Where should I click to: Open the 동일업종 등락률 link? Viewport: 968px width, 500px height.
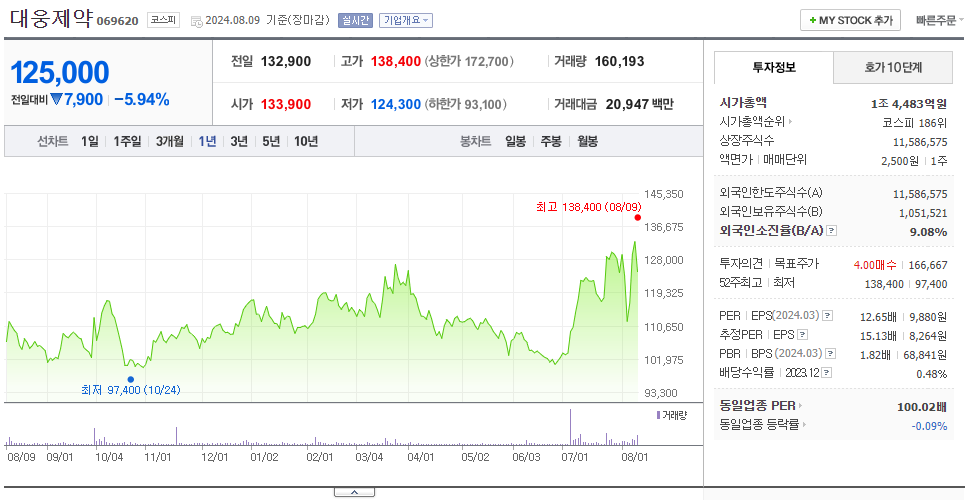[x=764, y=425]
